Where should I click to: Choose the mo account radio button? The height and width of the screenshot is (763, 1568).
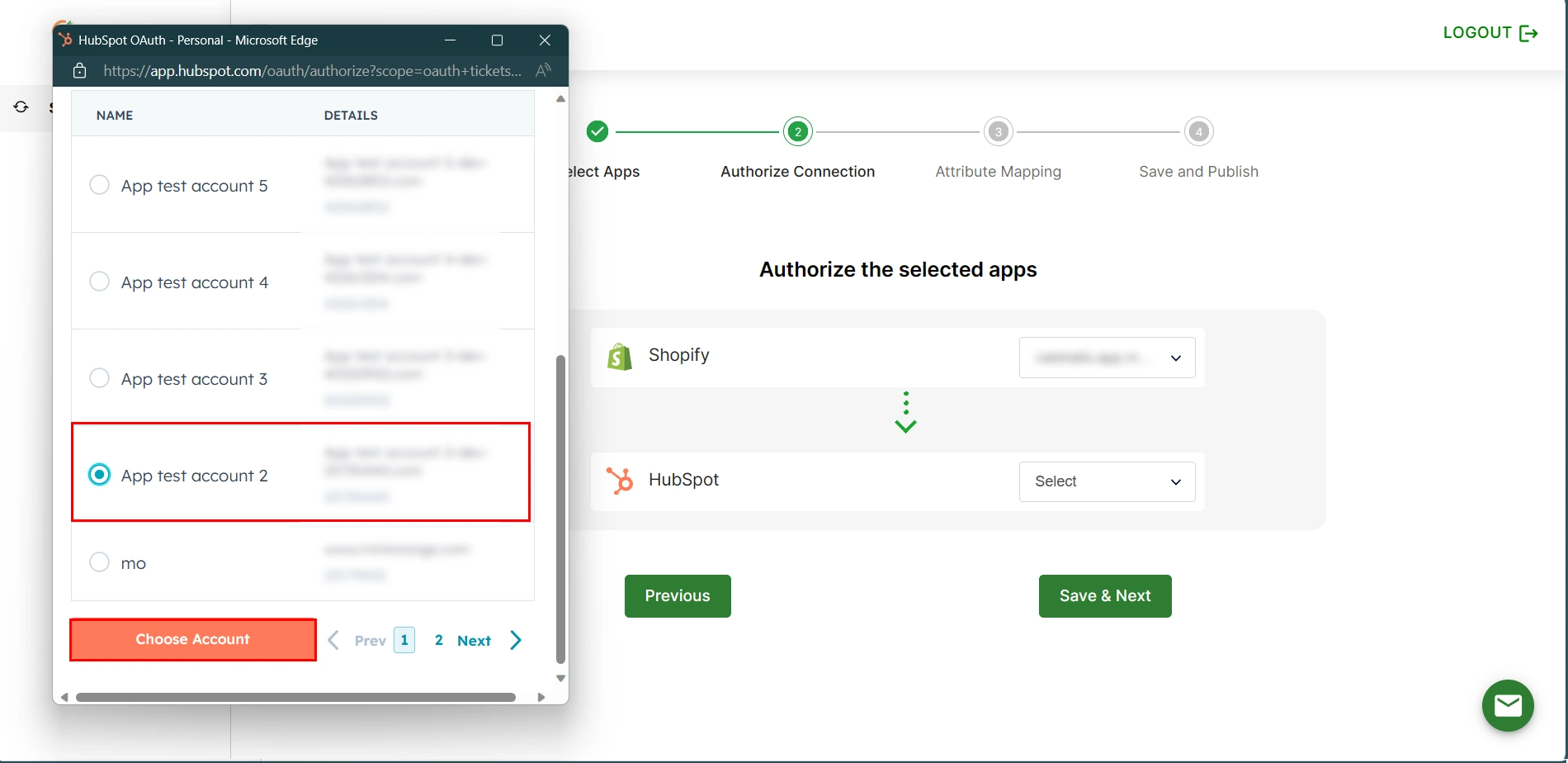click(x=99, y=562)
